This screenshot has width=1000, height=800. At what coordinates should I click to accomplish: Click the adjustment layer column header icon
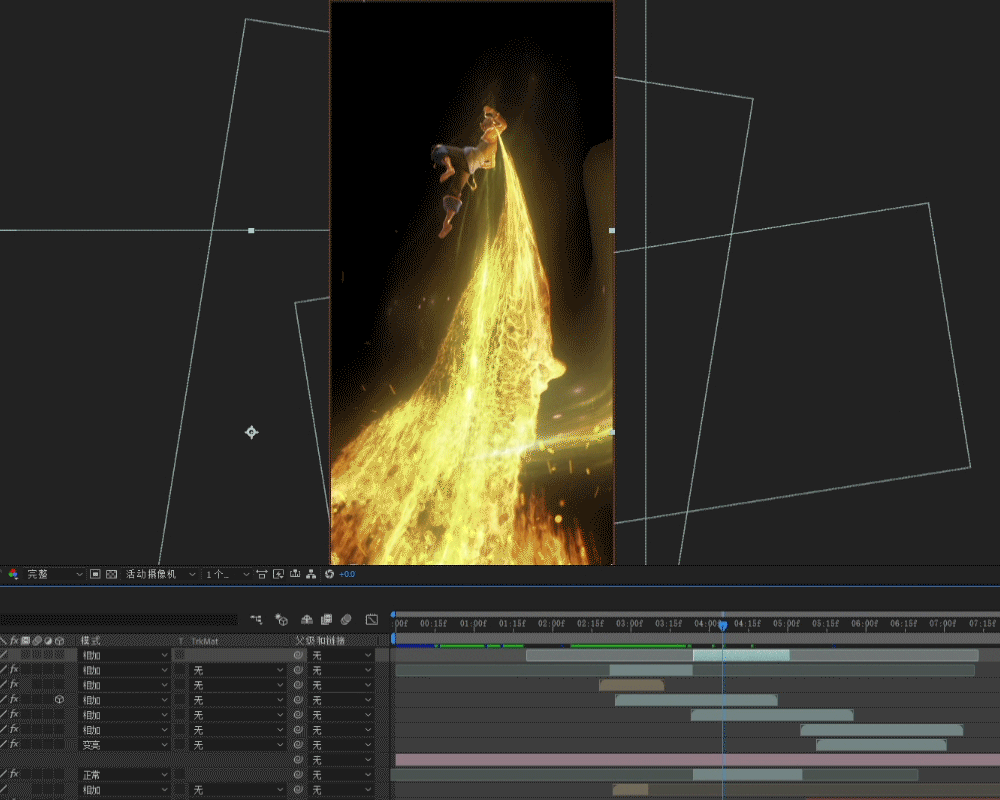pyautogui.click(x=48, y=641)
